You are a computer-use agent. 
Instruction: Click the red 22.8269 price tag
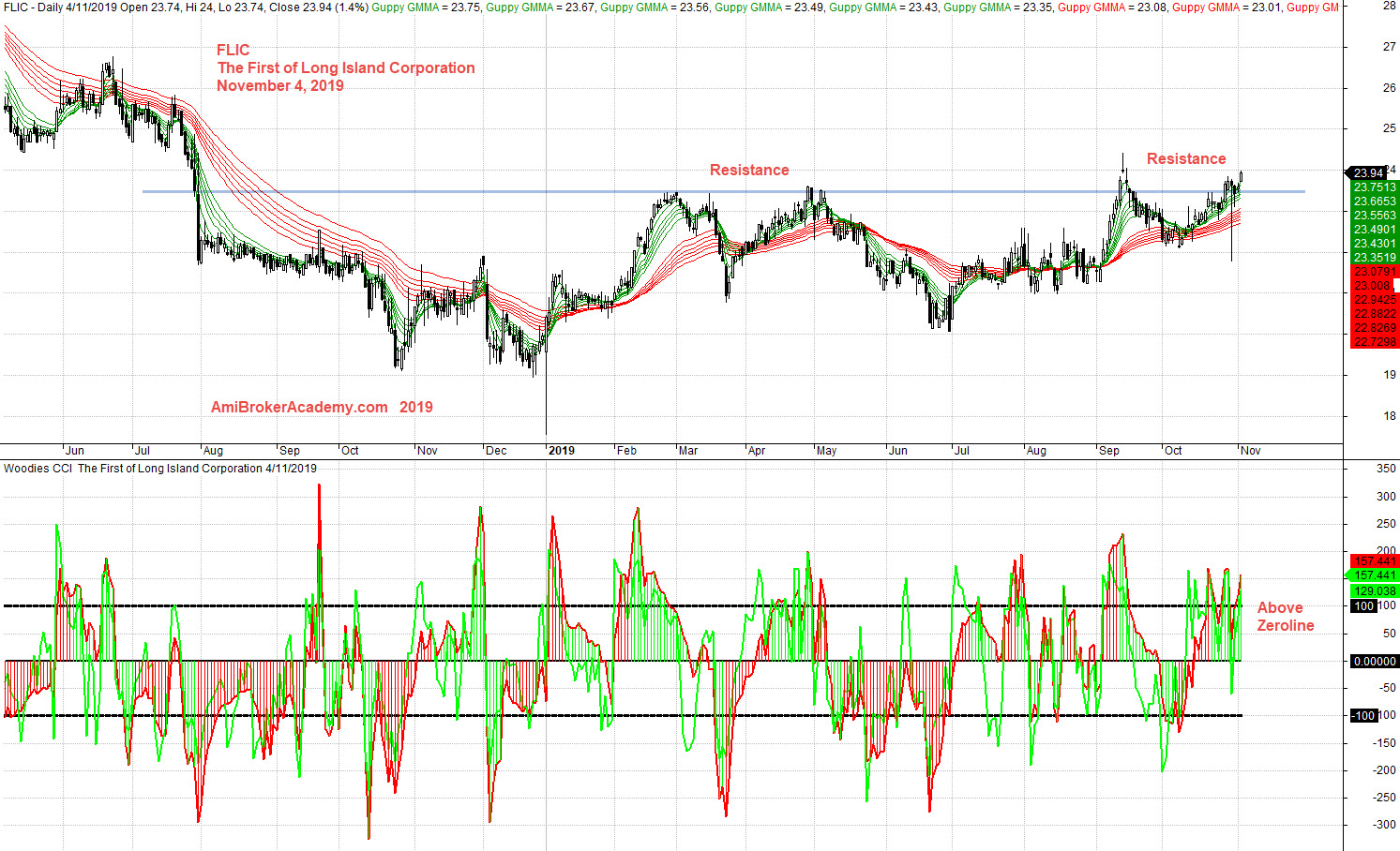pyautogui.click(x=1375, y=328)
